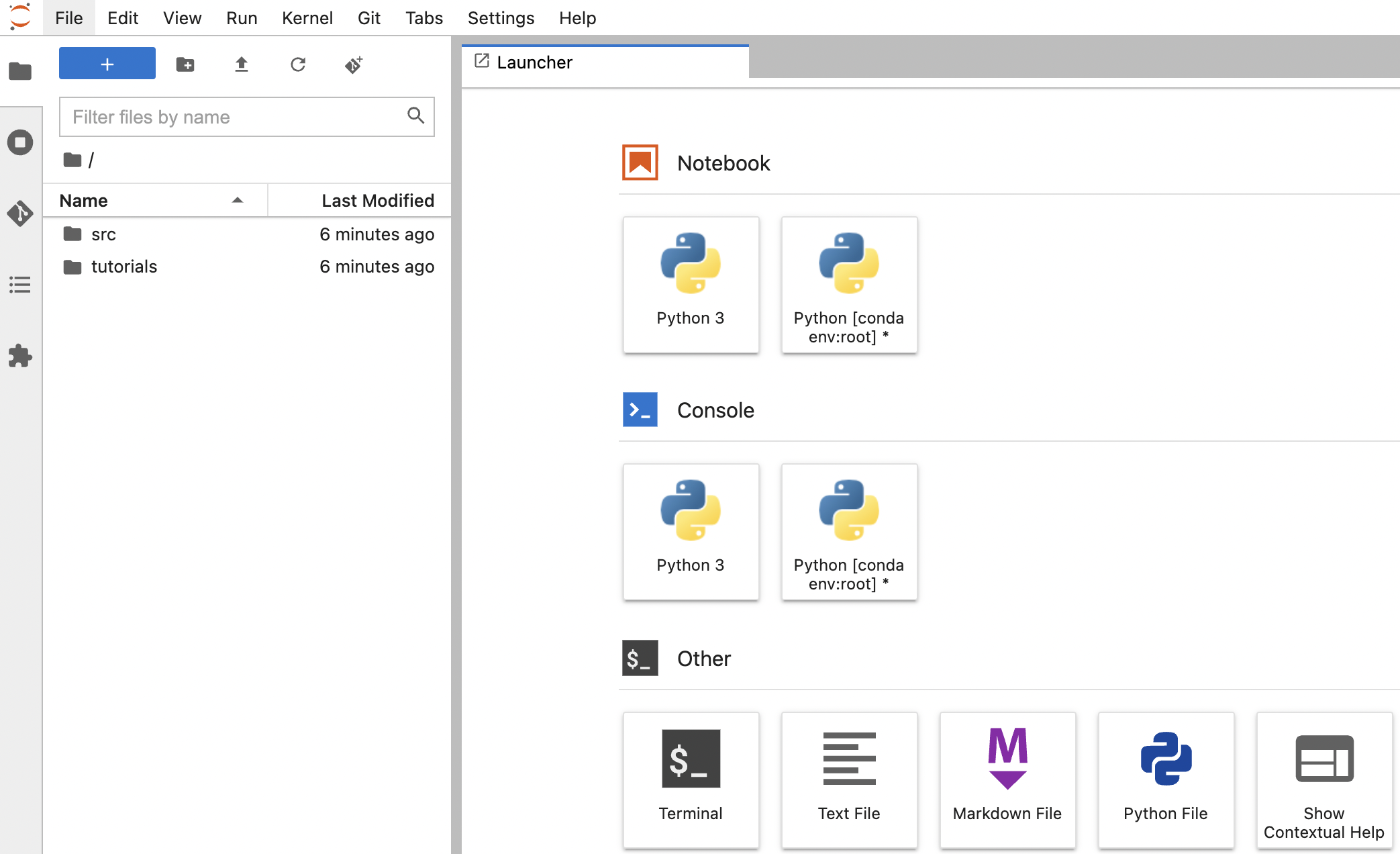Open the Help menu
The height and width of the screenshot is (854, 1400).
(578, 17)
